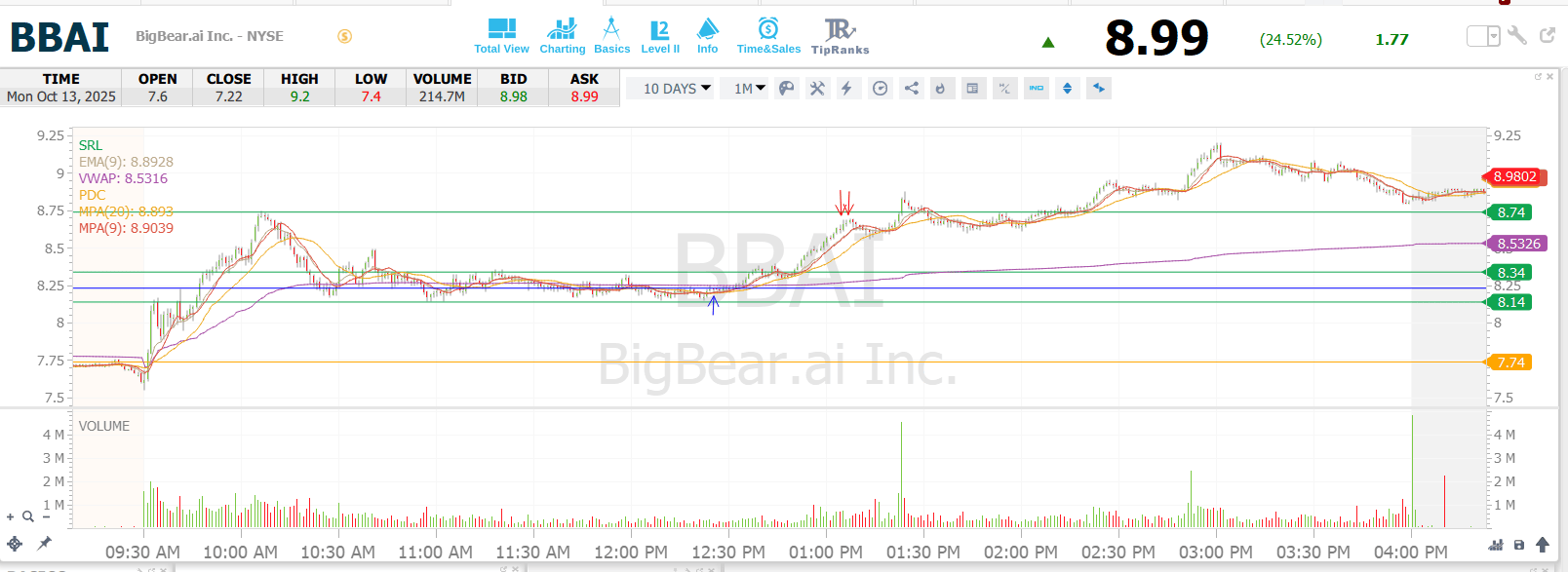Viewport: 1568px width, 572px height.
Task: Open the Info view
Action: point(707,36)
